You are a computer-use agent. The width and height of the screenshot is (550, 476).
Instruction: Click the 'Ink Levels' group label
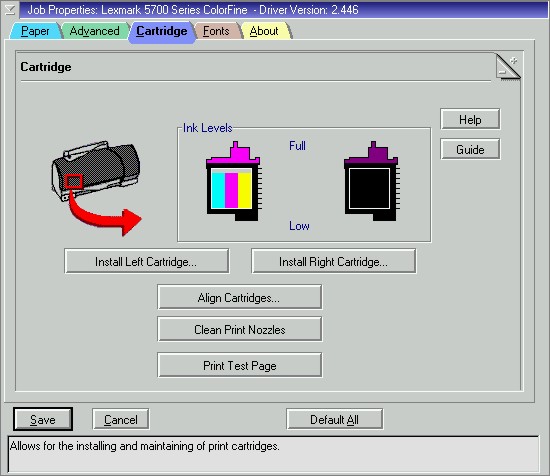click(x=208, y=128)
